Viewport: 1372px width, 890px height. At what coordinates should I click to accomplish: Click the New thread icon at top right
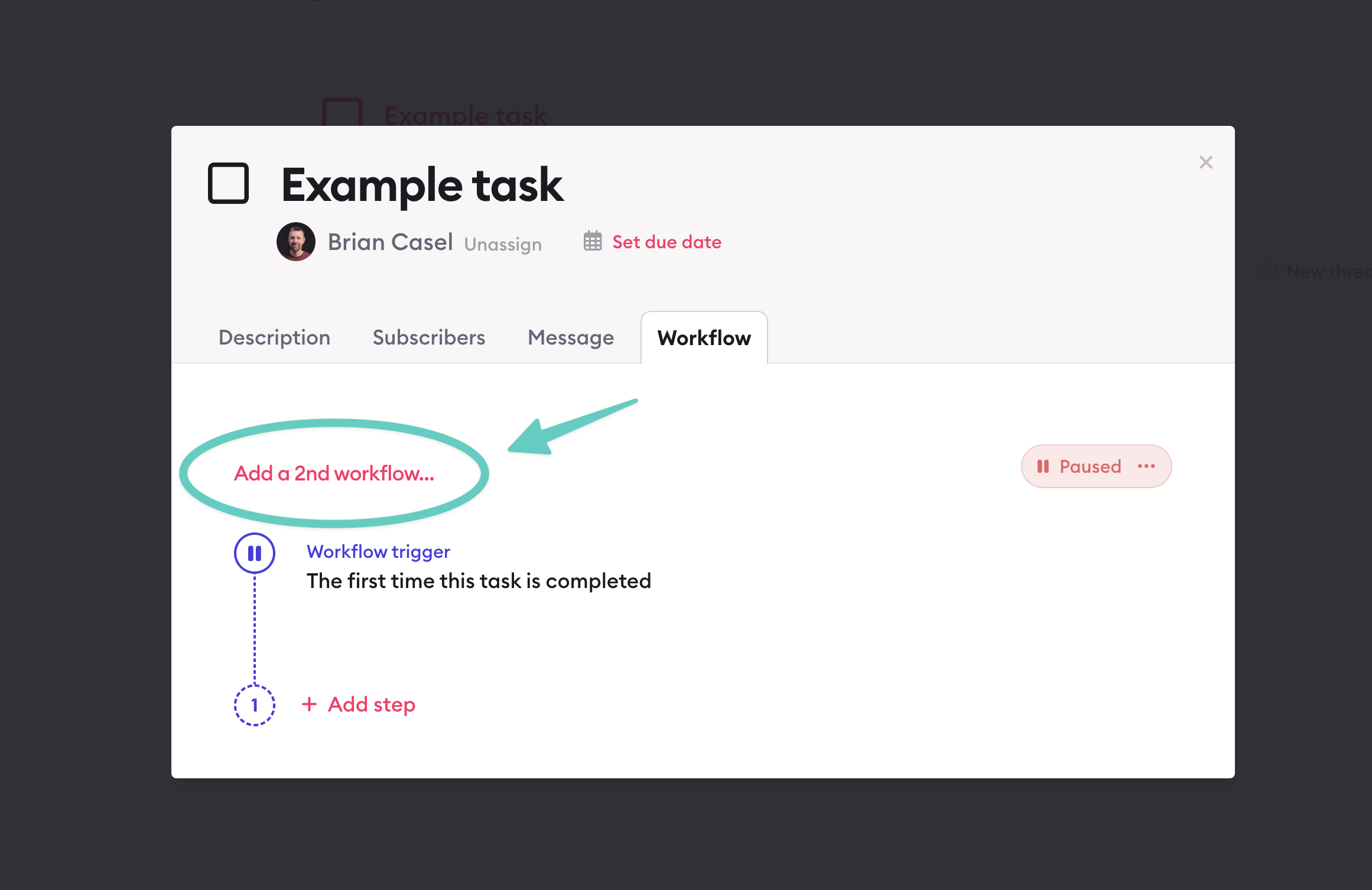click(x=1267, y=271)
